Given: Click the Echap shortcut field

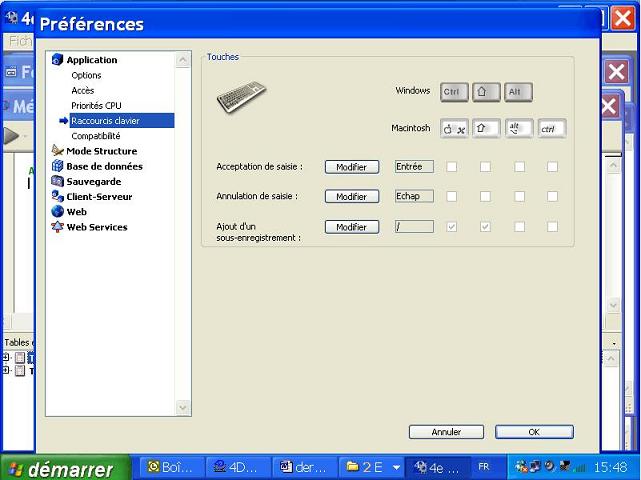Looking at the screenshot, I should tap(414, 196).
